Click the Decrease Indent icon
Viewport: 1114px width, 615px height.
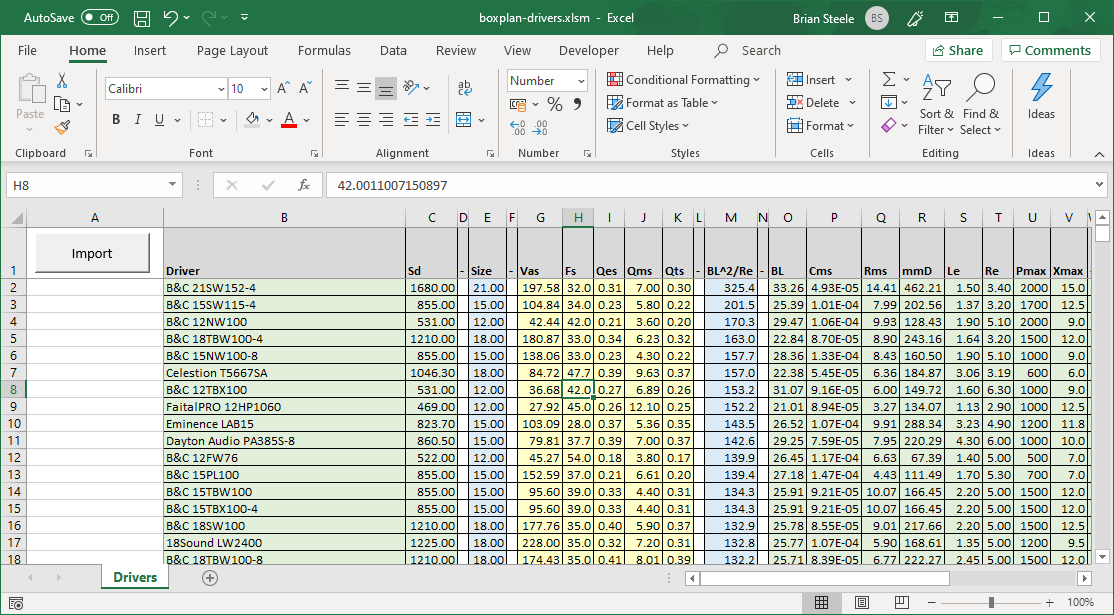(x=411, y=120)
